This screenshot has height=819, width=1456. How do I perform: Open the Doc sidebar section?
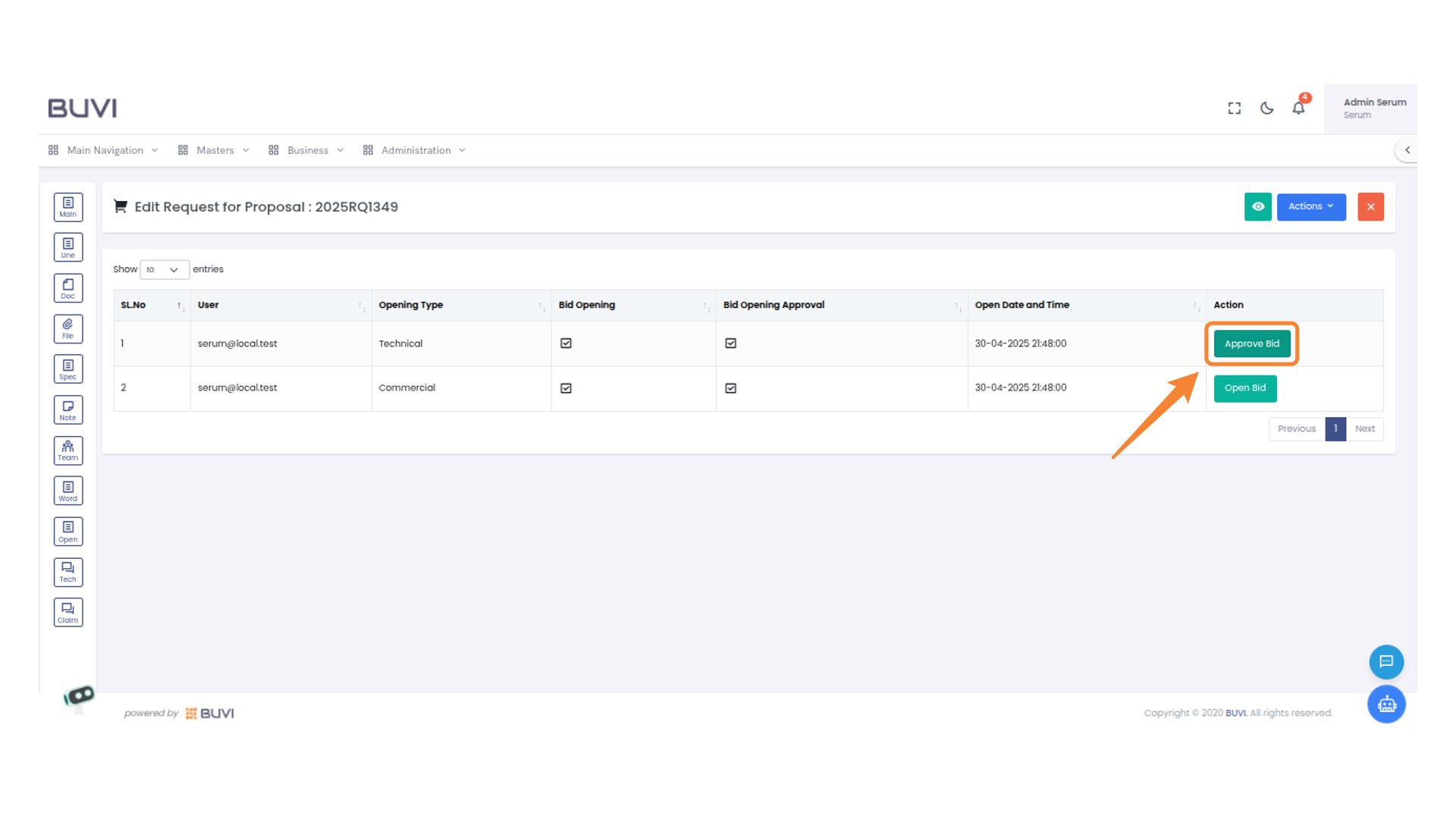pos(68,288)
